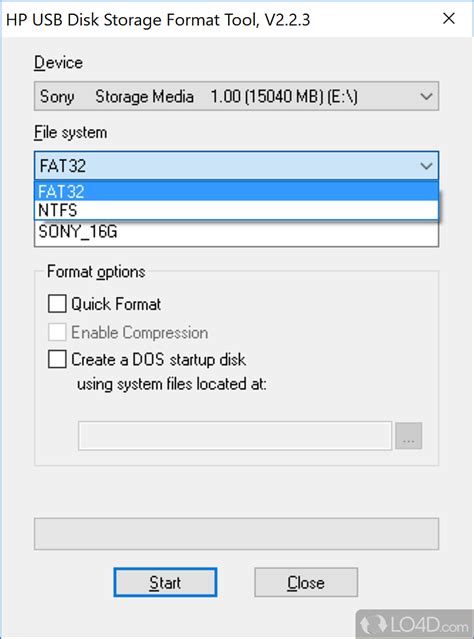The image size is (474, 639).
Task: Click the Close button
Action: [306, 582]
